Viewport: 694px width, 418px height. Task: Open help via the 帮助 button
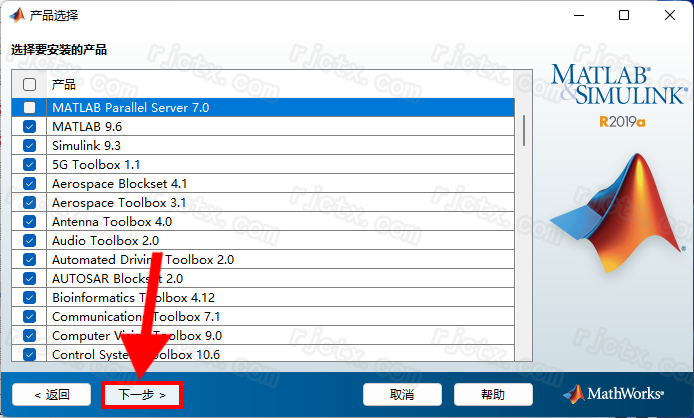coord(493,395)
